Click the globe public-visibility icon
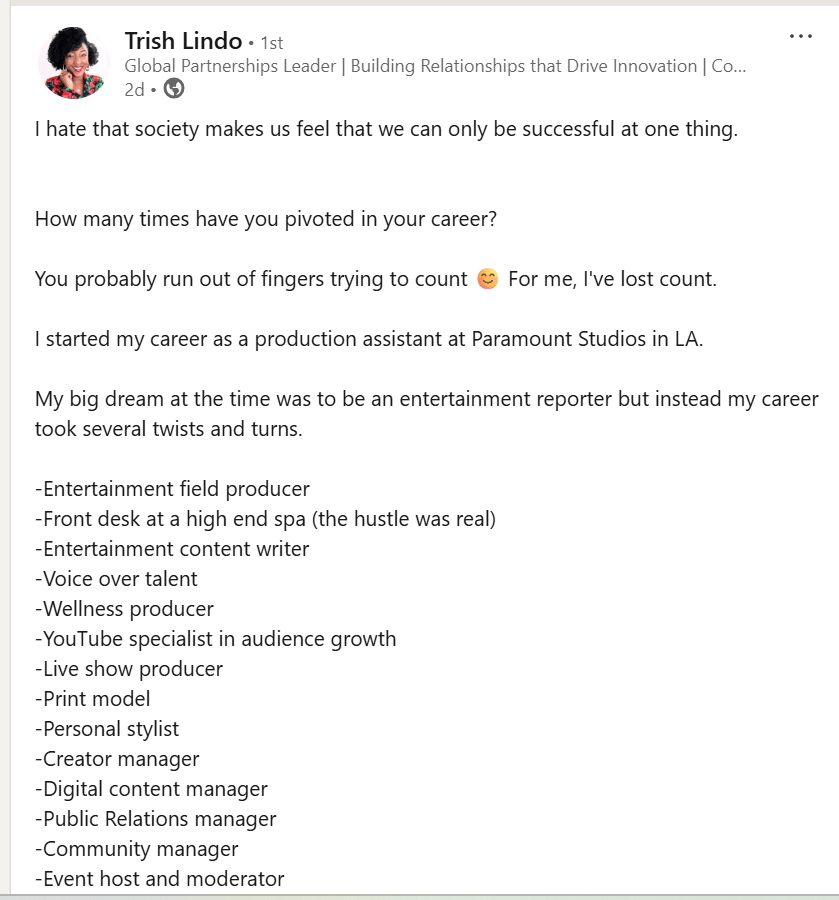 (x=174, y=89)
